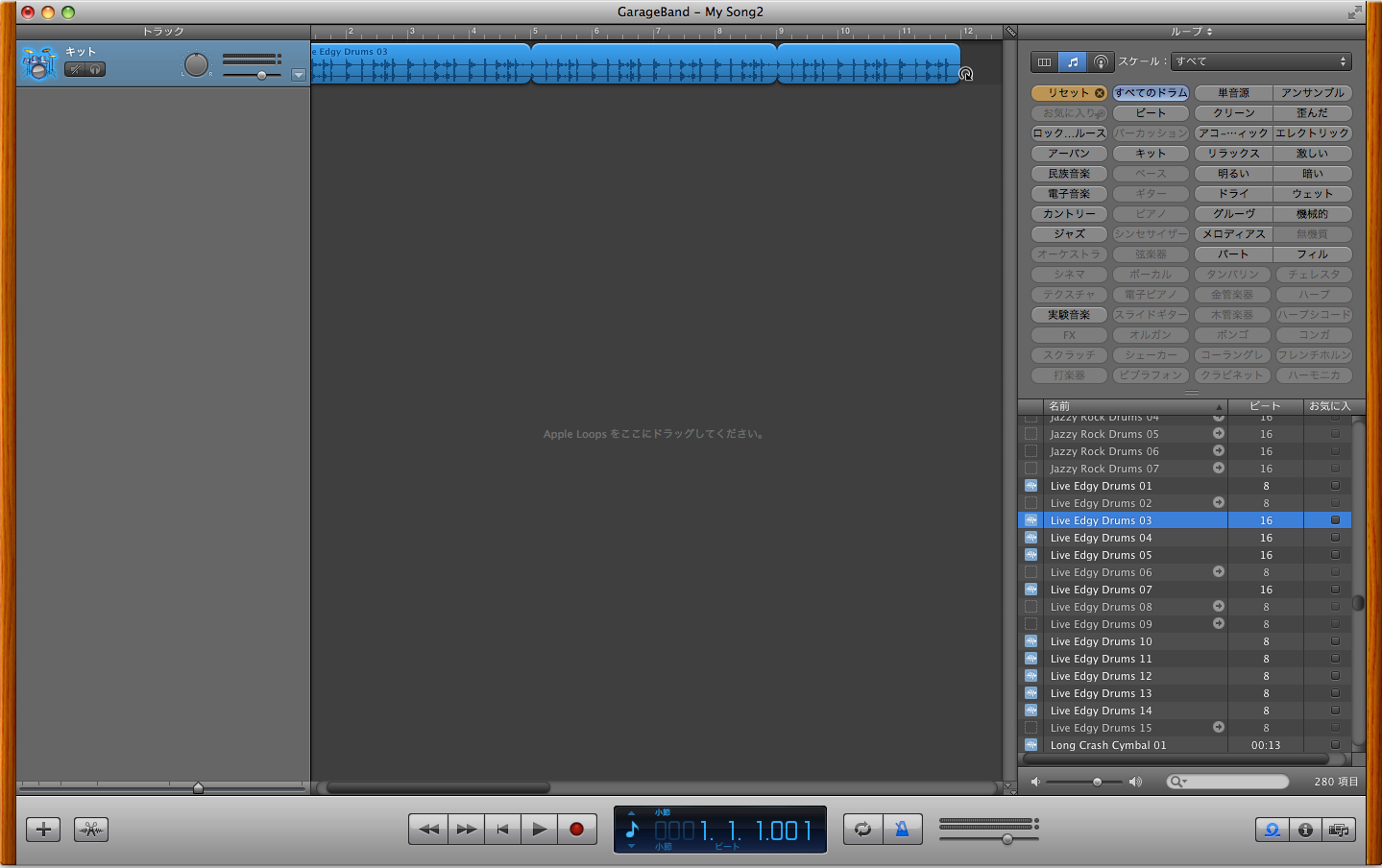1382x868 pixels.
Task: Select the キット keyword button
Action: (1151, 154)
